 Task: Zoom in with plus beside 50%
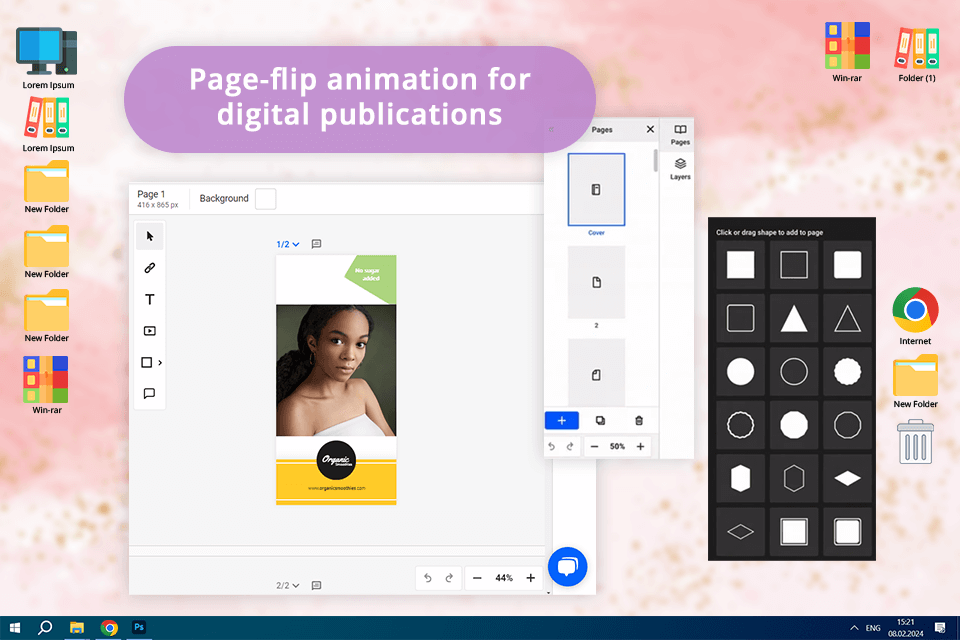pyautogui.click(x=640, y=446)
